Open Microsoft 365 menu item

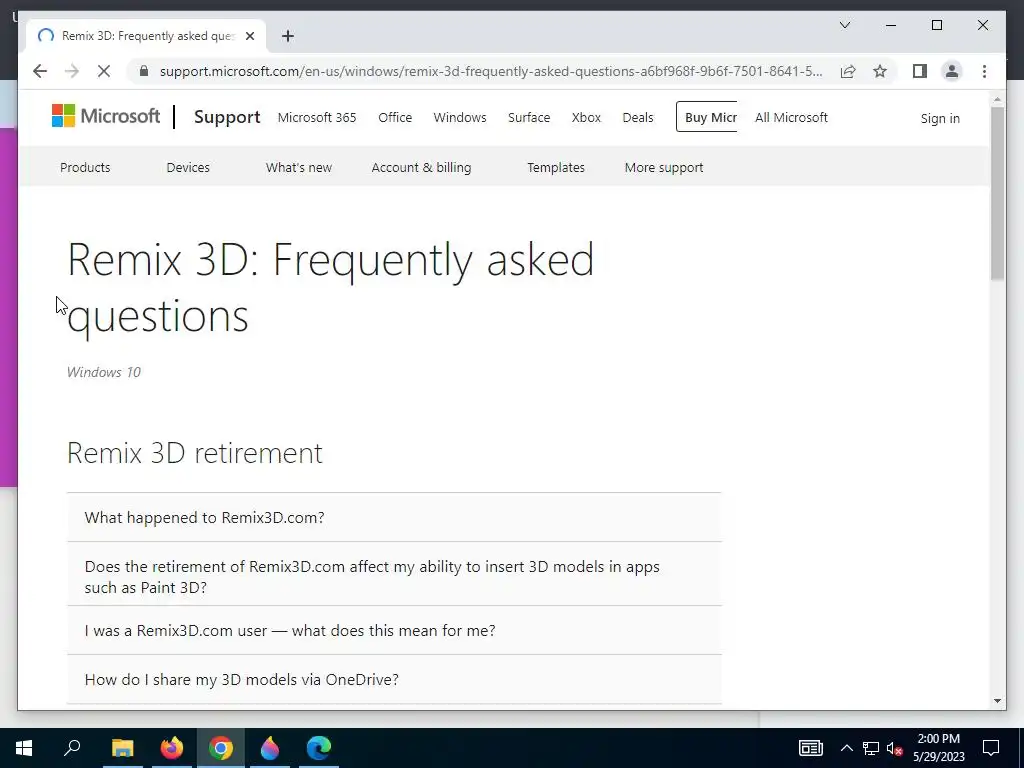click(x=317, y=118)
